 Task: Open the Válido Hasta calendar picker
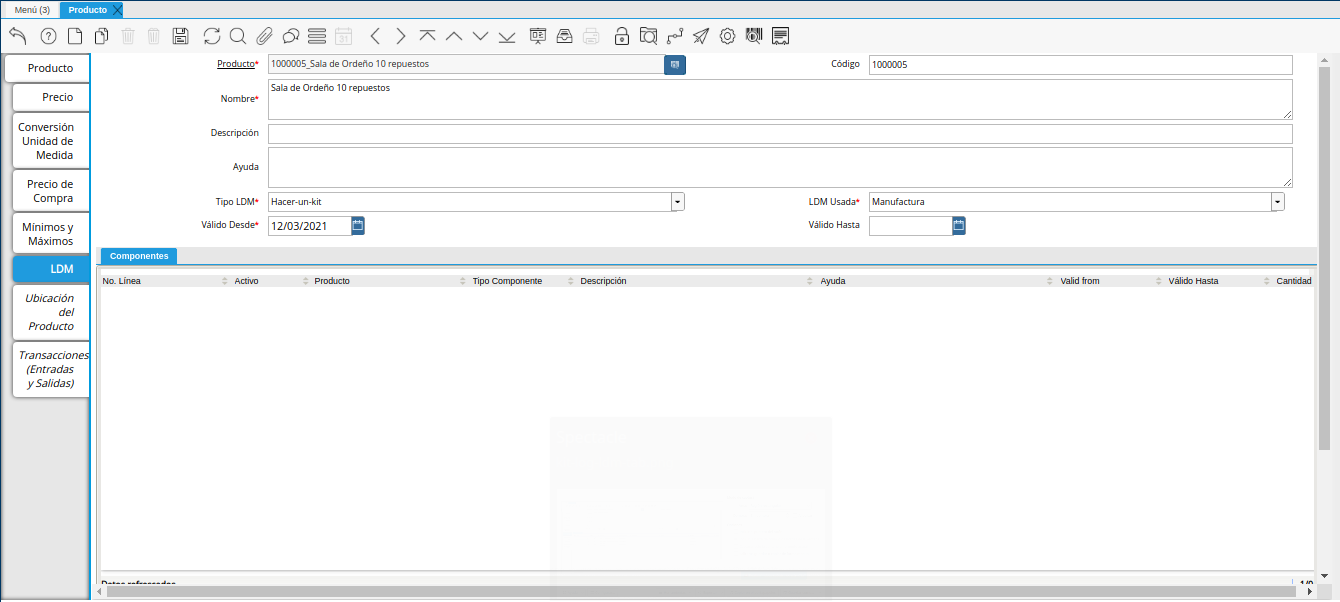(x=958, y=226)
